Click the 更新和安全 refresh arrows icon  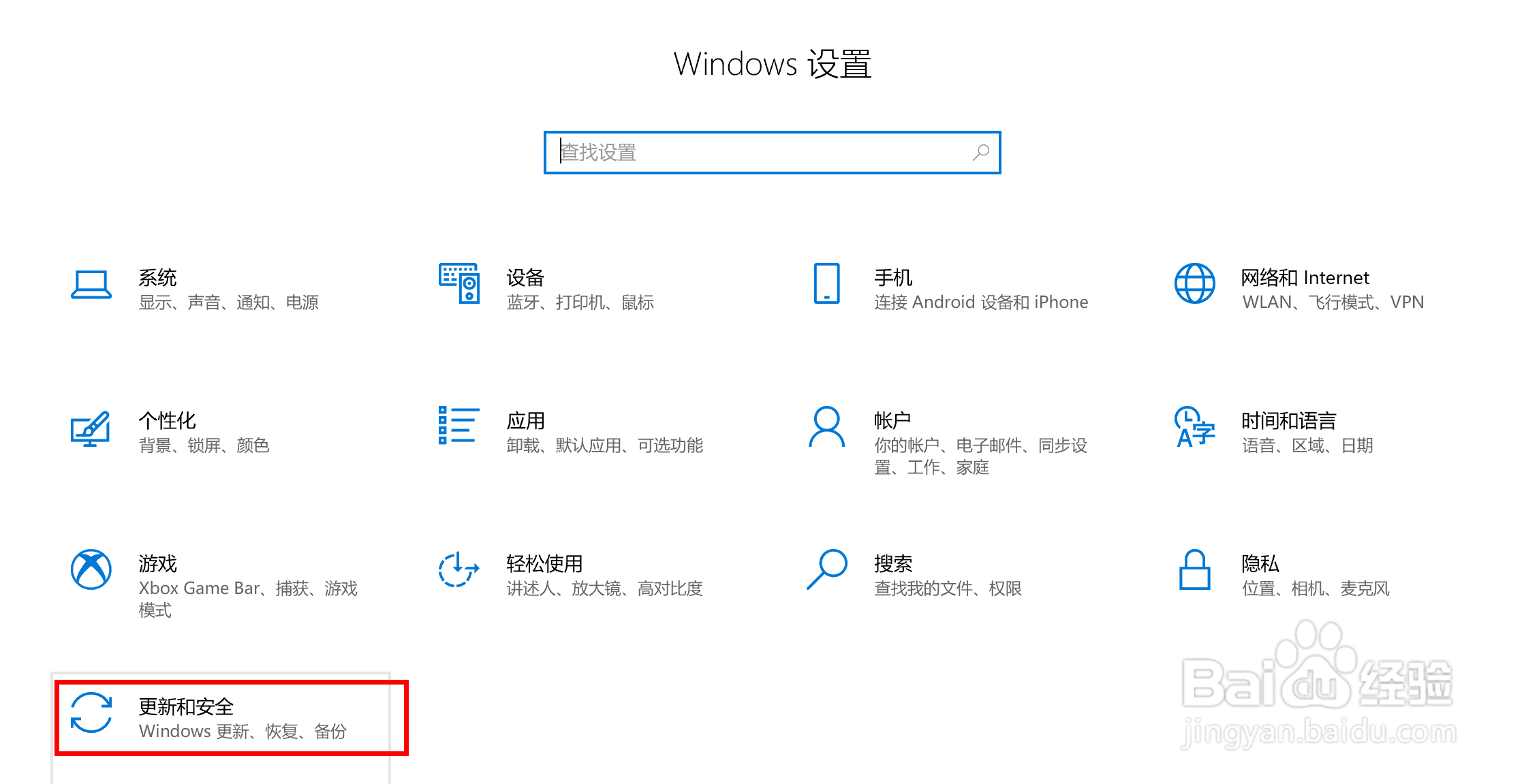tap(91, 712)
